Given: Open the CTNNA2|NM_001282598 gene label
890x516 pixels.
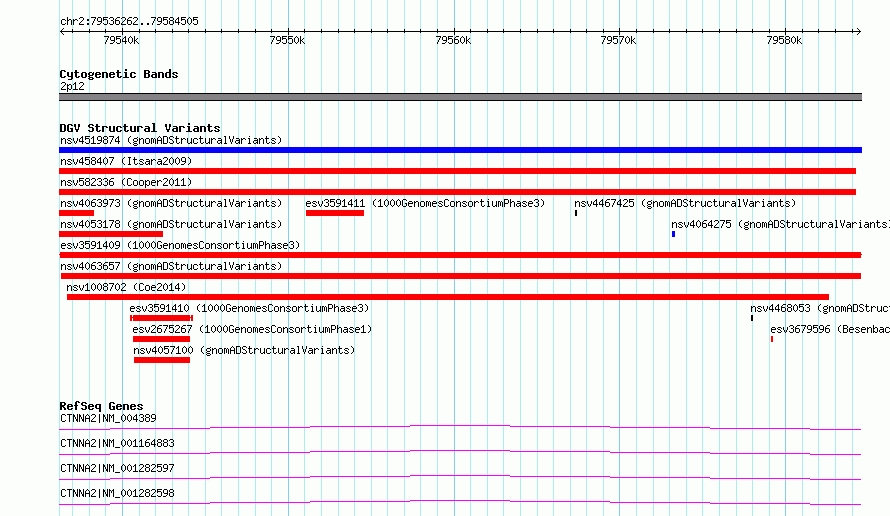Looking at the screenshot, I should pos(117,493).
